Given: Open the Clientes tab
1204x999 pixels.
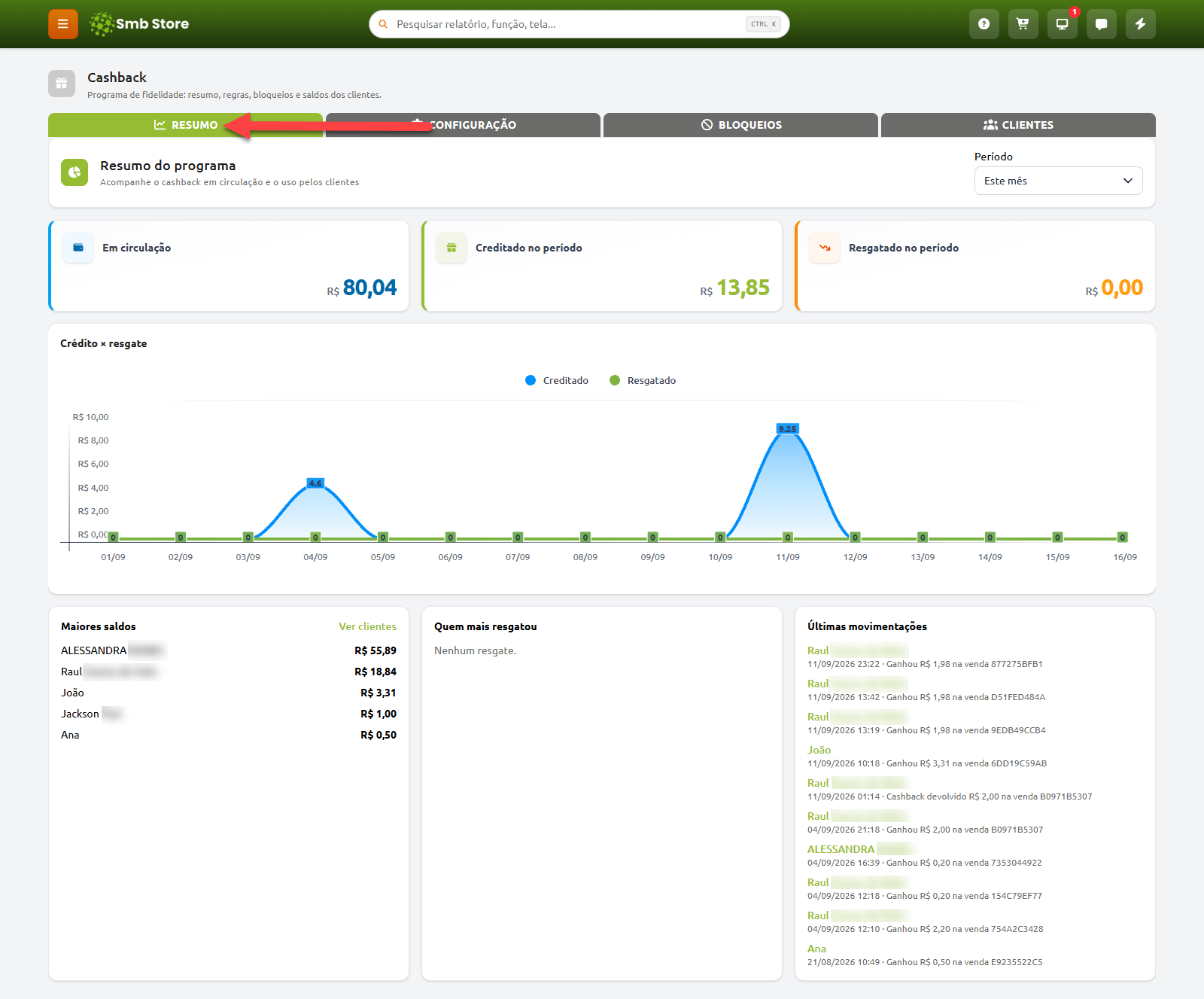Looking at the screenshot, I should coord(1018,125).
